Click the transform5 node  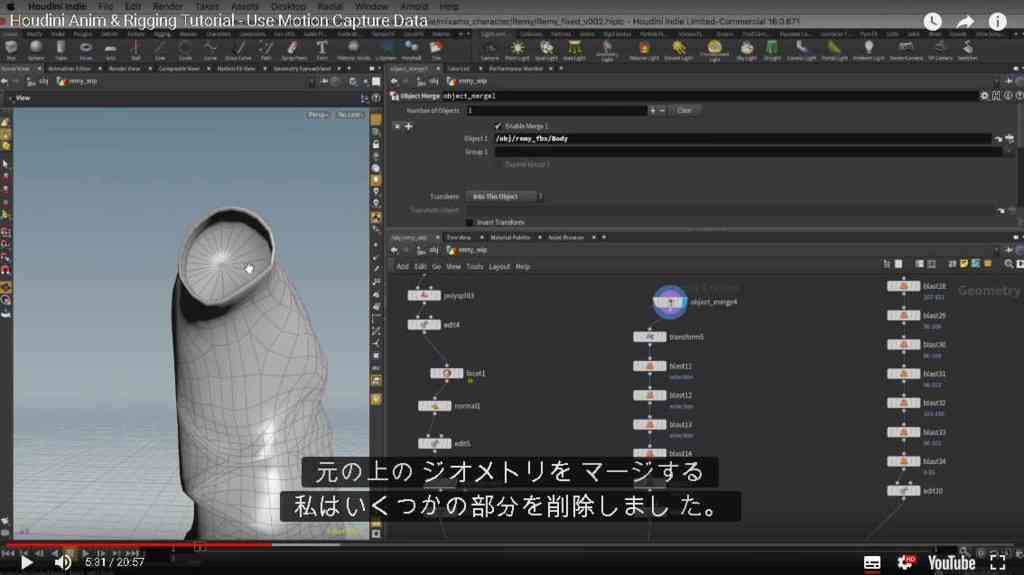pos(650,337)
